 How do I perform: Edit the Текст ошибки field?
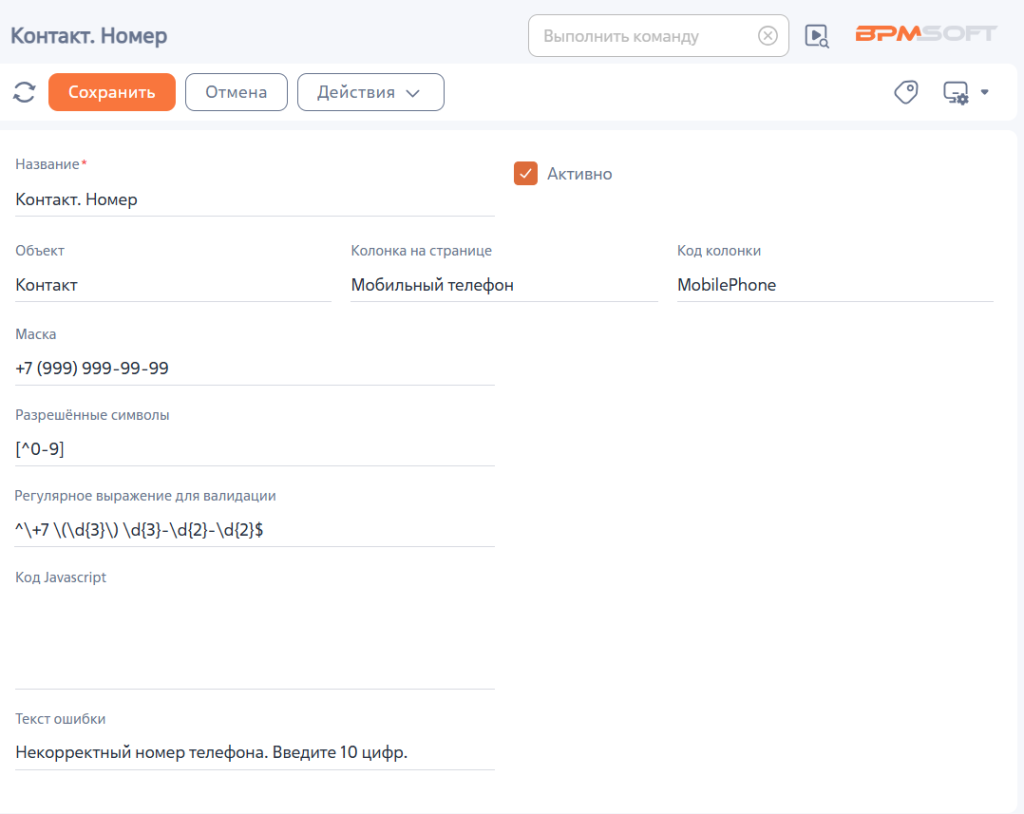pyautogui.click(x=255, y=753)
